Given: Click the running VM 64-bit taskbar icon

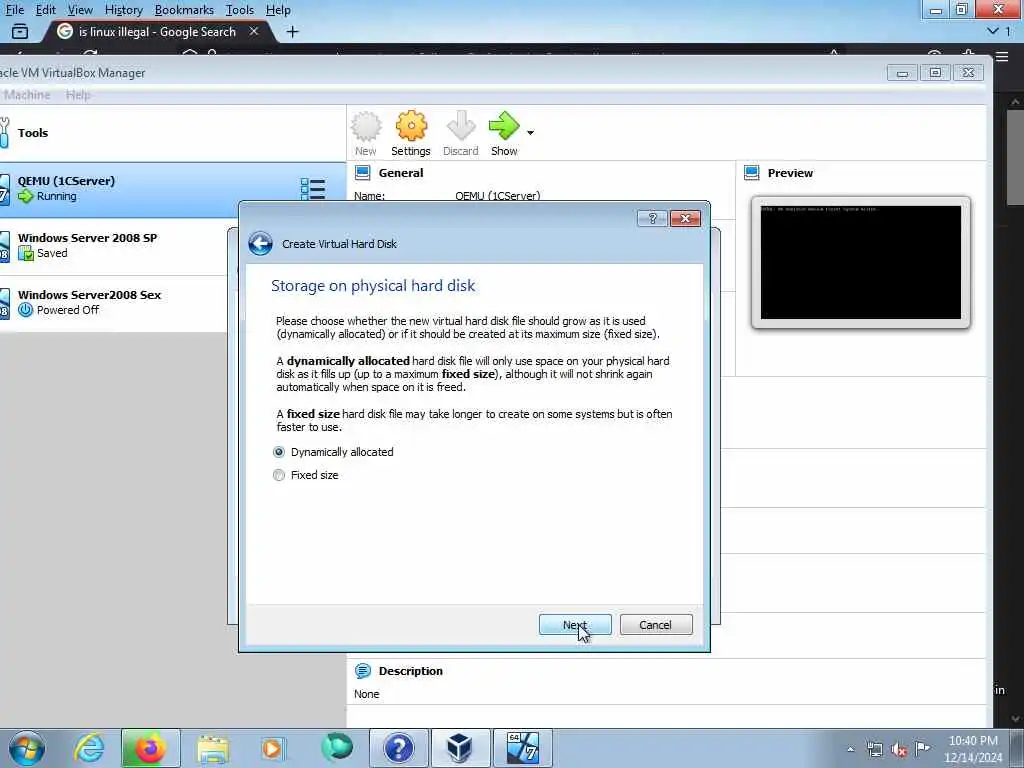Looking at the screenshot, I should pos(522,748).
